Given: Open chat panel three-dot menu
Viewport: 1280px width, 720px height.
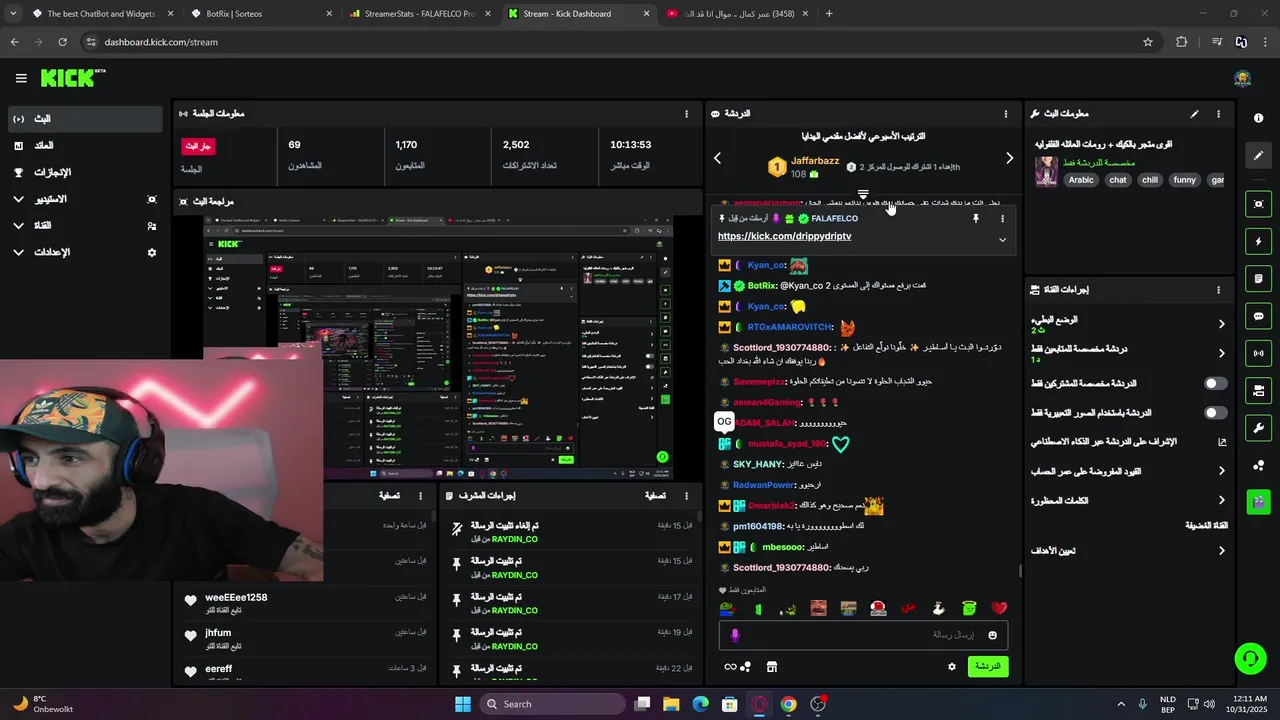Looking at the screenshot, I should point(1006,114).
